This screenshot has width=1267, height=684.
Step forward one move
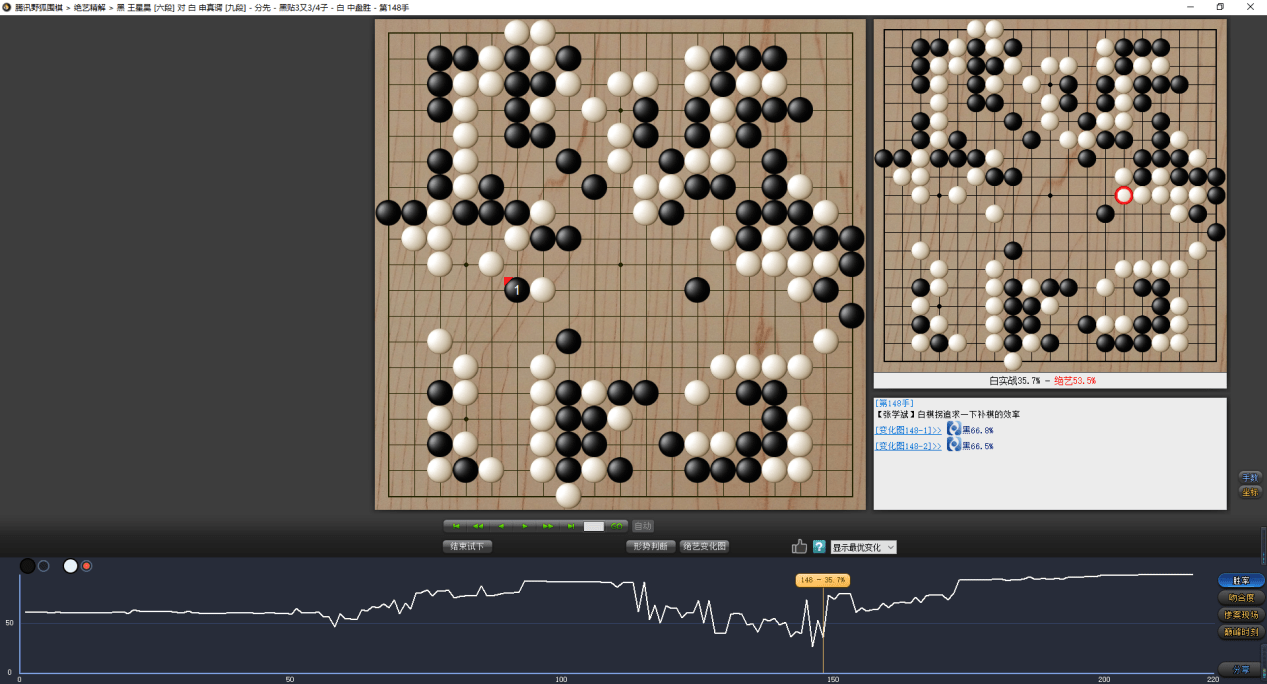pos(525,526)
